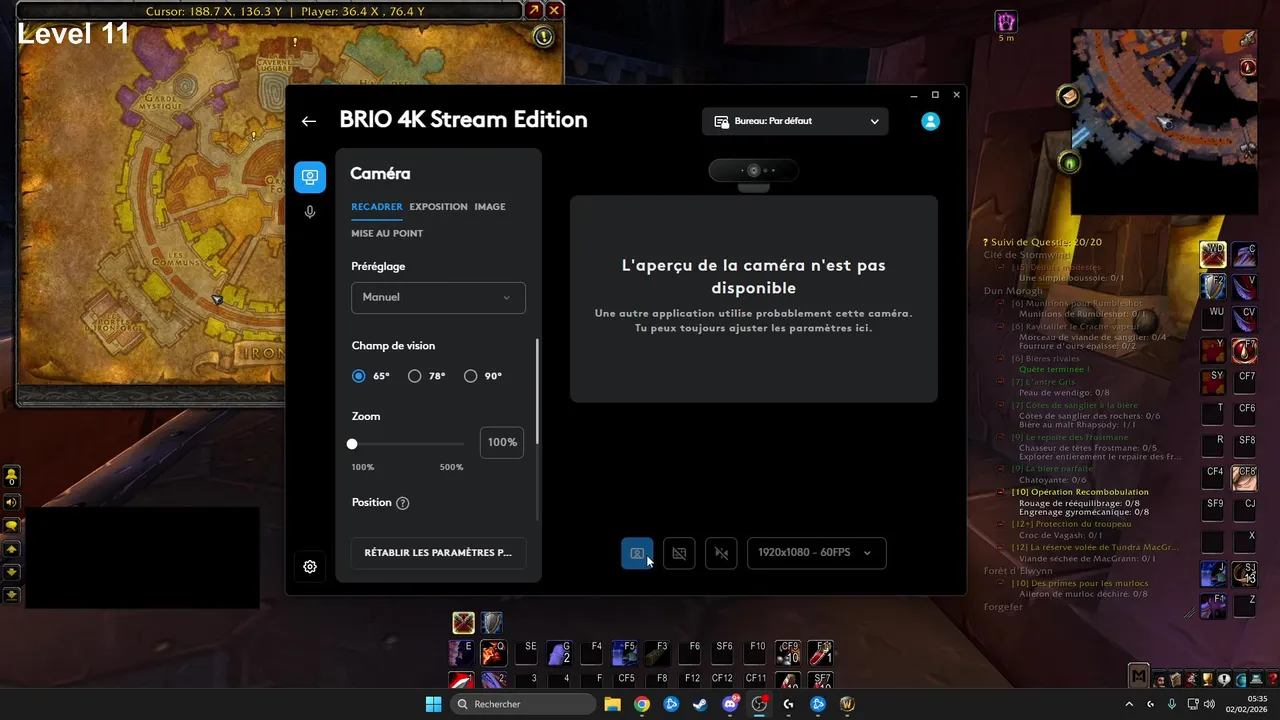Toggle the camera preview button under preview
Screen dimensions: 1280x720
(637, 553)
